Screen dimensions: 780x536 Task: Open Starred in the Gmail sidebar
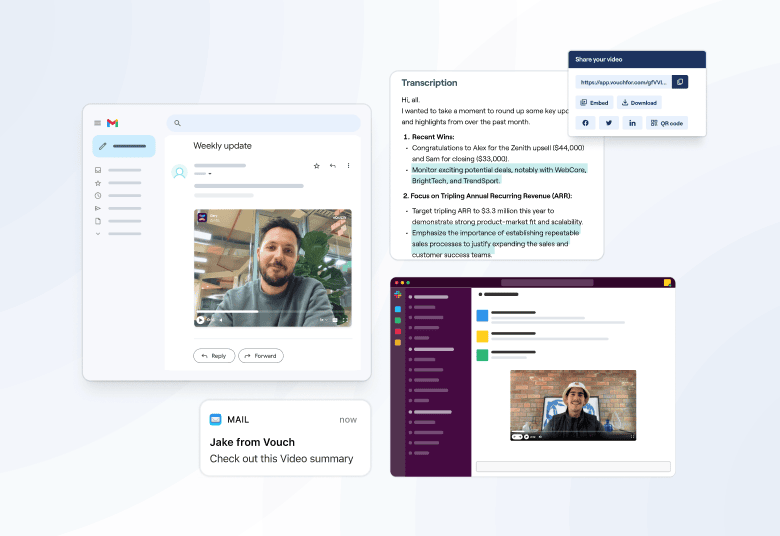pyautogui.click(x=98, y=183)
